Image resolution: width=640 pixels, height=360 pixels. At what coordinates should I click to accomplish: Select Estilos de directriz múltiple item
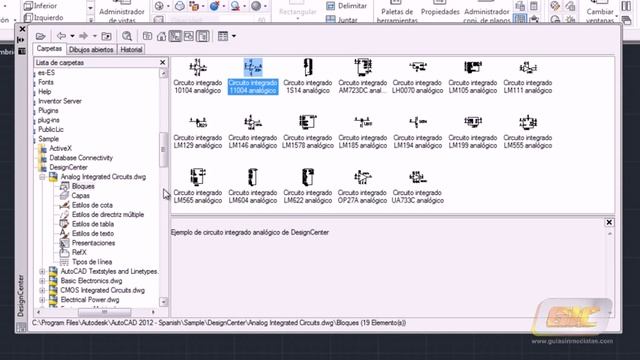tap(108, 214)
